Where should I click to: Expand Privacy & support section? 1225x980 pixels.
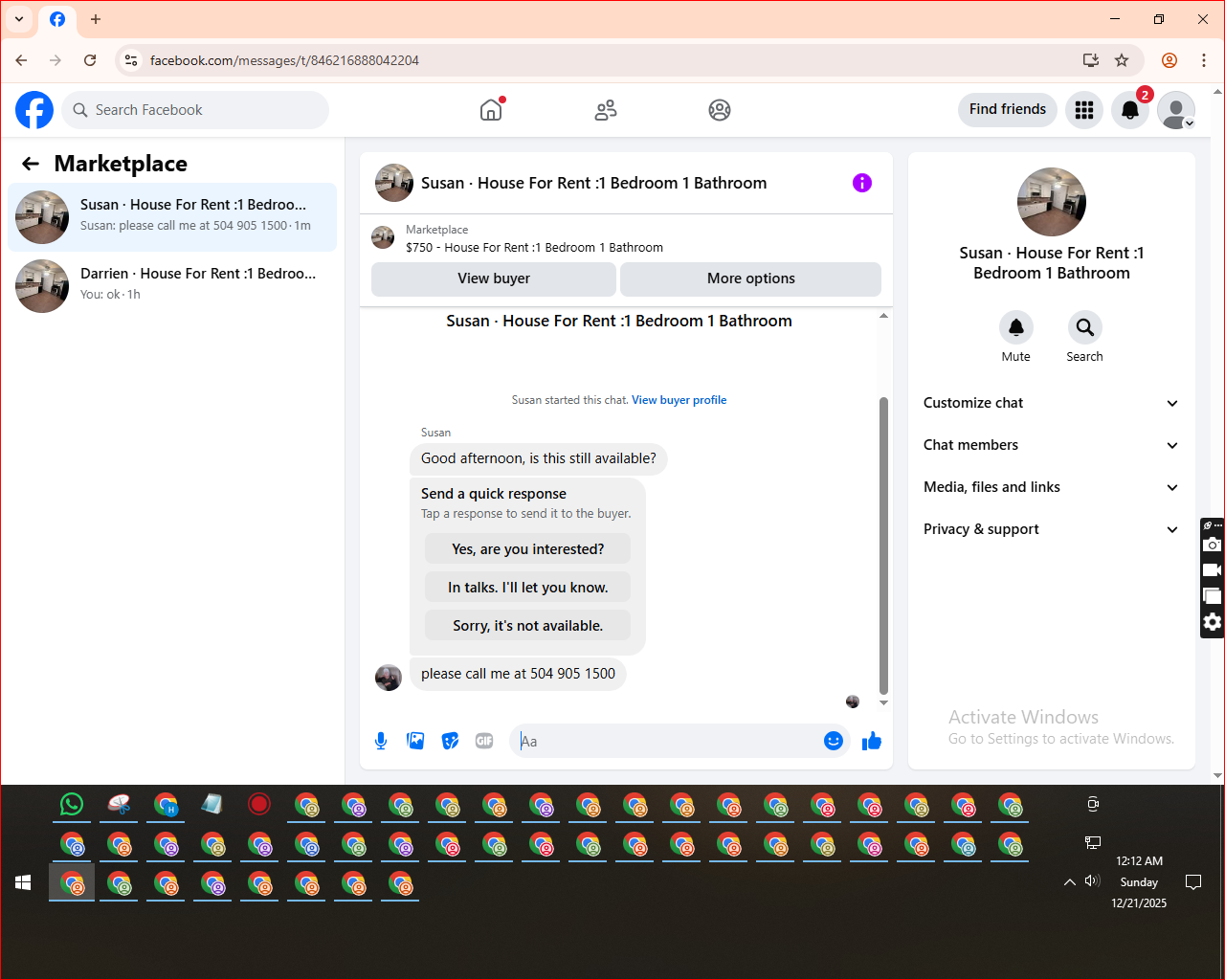point(1052,529)
